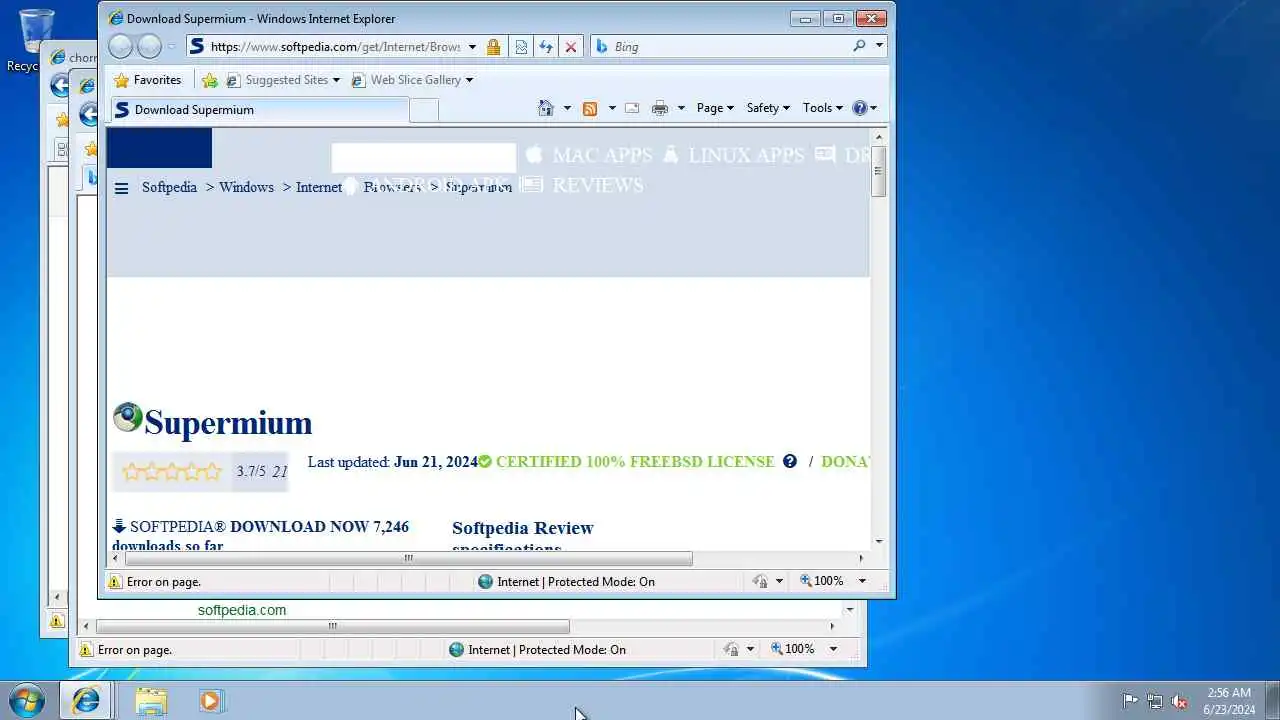1280x720 pixels.
Task: Click the browser Forward arrow button
Action: 149,46
